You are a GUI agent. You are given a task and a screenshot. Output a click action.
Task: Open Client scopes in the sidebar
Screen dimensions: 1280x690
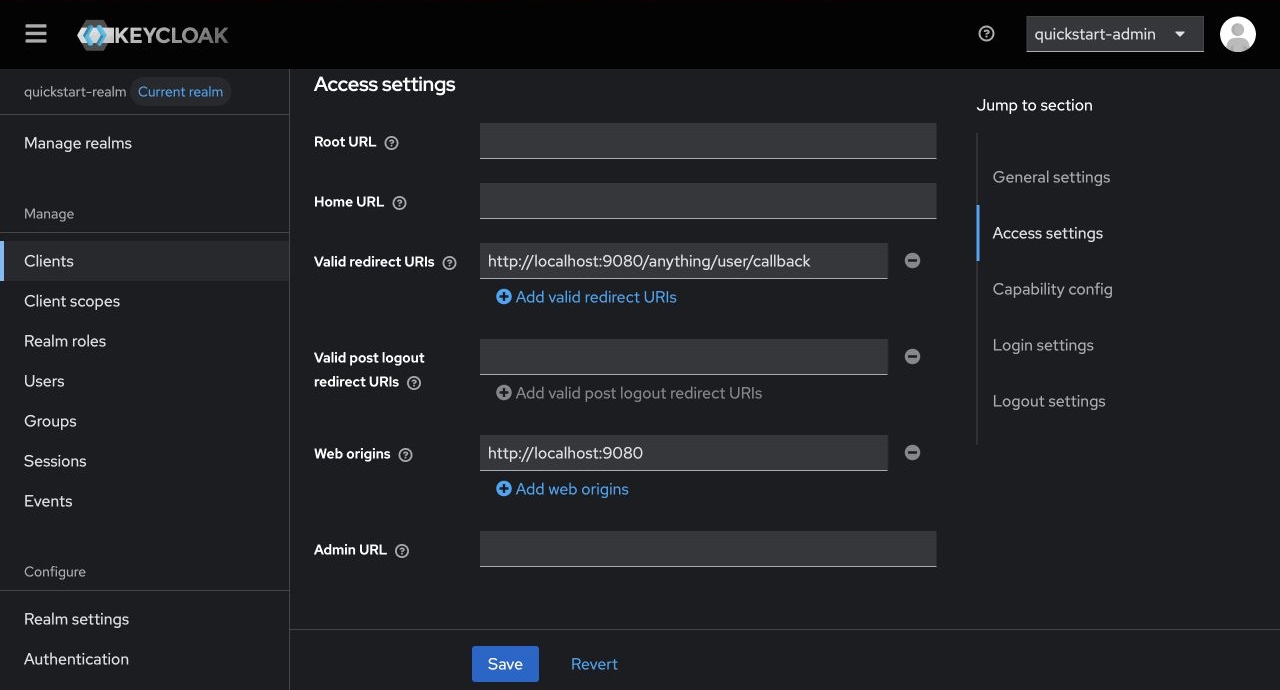pyautogui.click(x=144, y=301)
